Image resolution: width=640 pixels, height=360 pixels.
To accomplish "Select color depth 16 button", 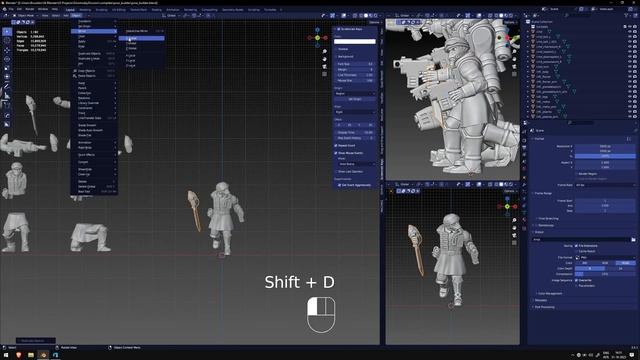I will [620, 269].
